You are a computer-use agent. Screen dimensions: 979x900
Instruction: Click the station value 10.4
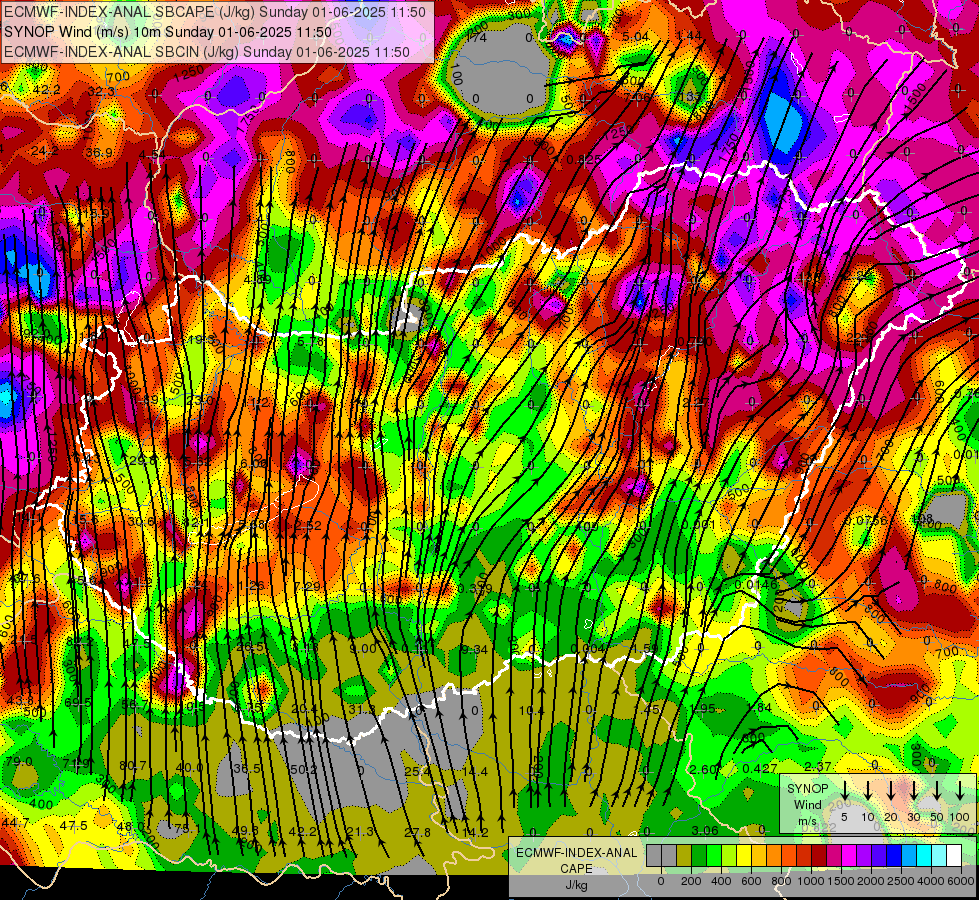click(531, 711)
